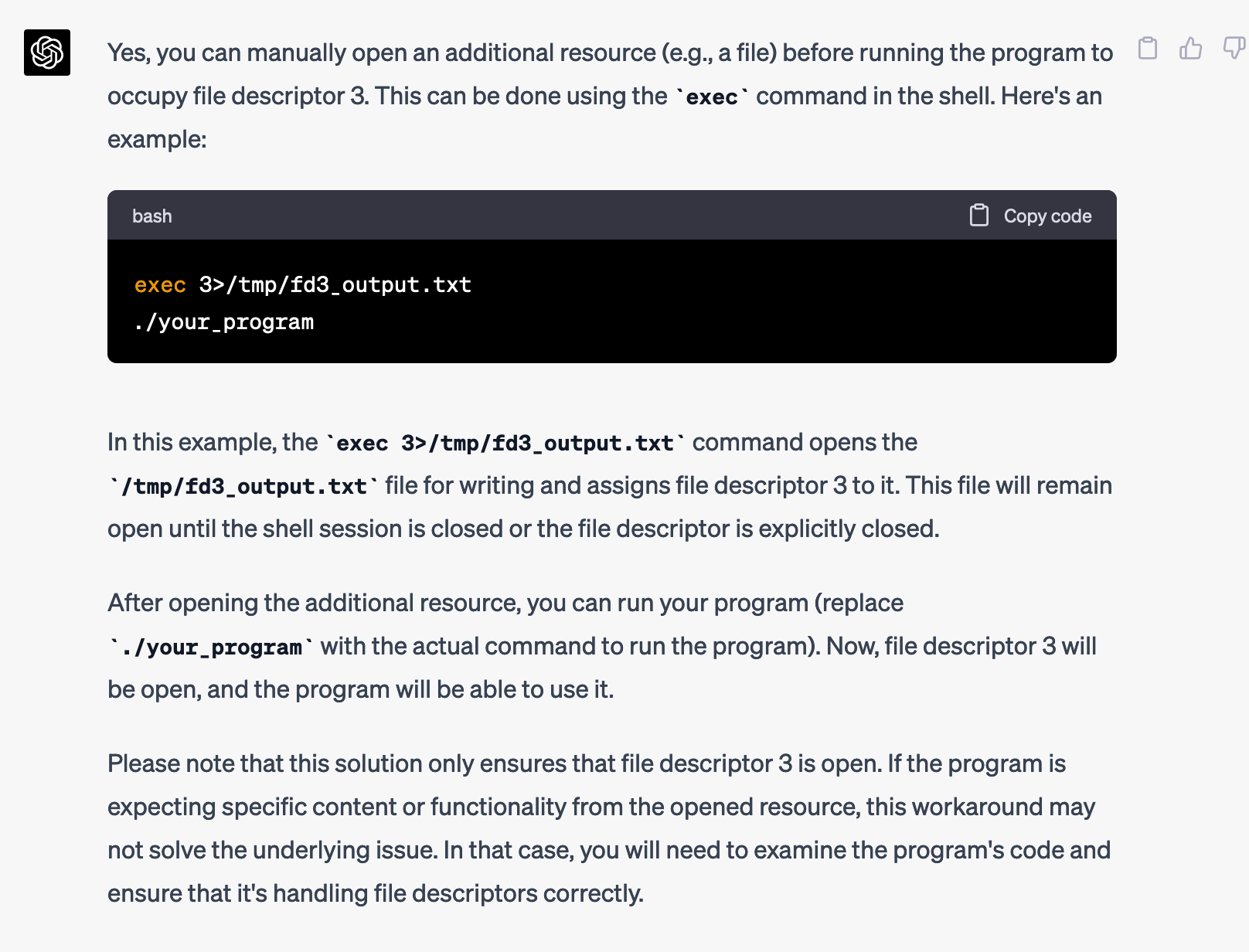
Task: Click 3>/tmp/fd3_output.txt in the code block
Action: 335,285
